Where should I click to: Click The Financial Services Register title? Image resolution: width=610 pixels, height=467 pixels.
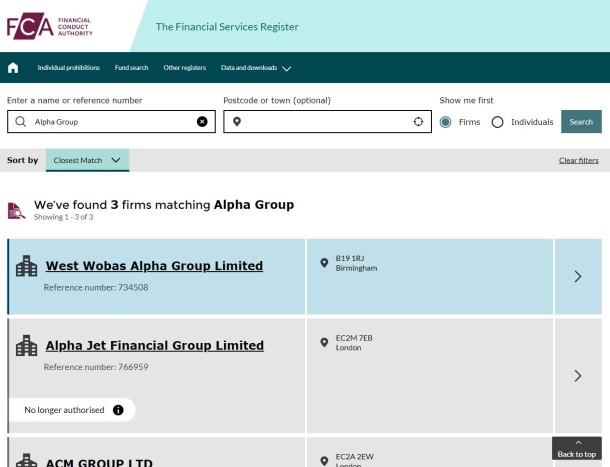tap(227, 27)
